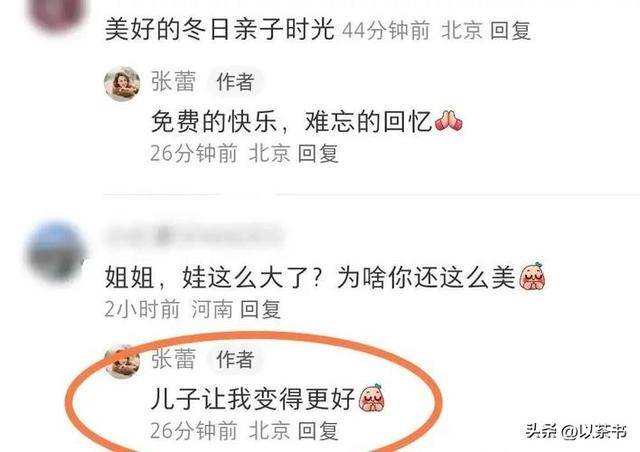The image size is (640, 452).
Task: Click the 头条 @以茶书 watermark
Action: click(576, 431)
